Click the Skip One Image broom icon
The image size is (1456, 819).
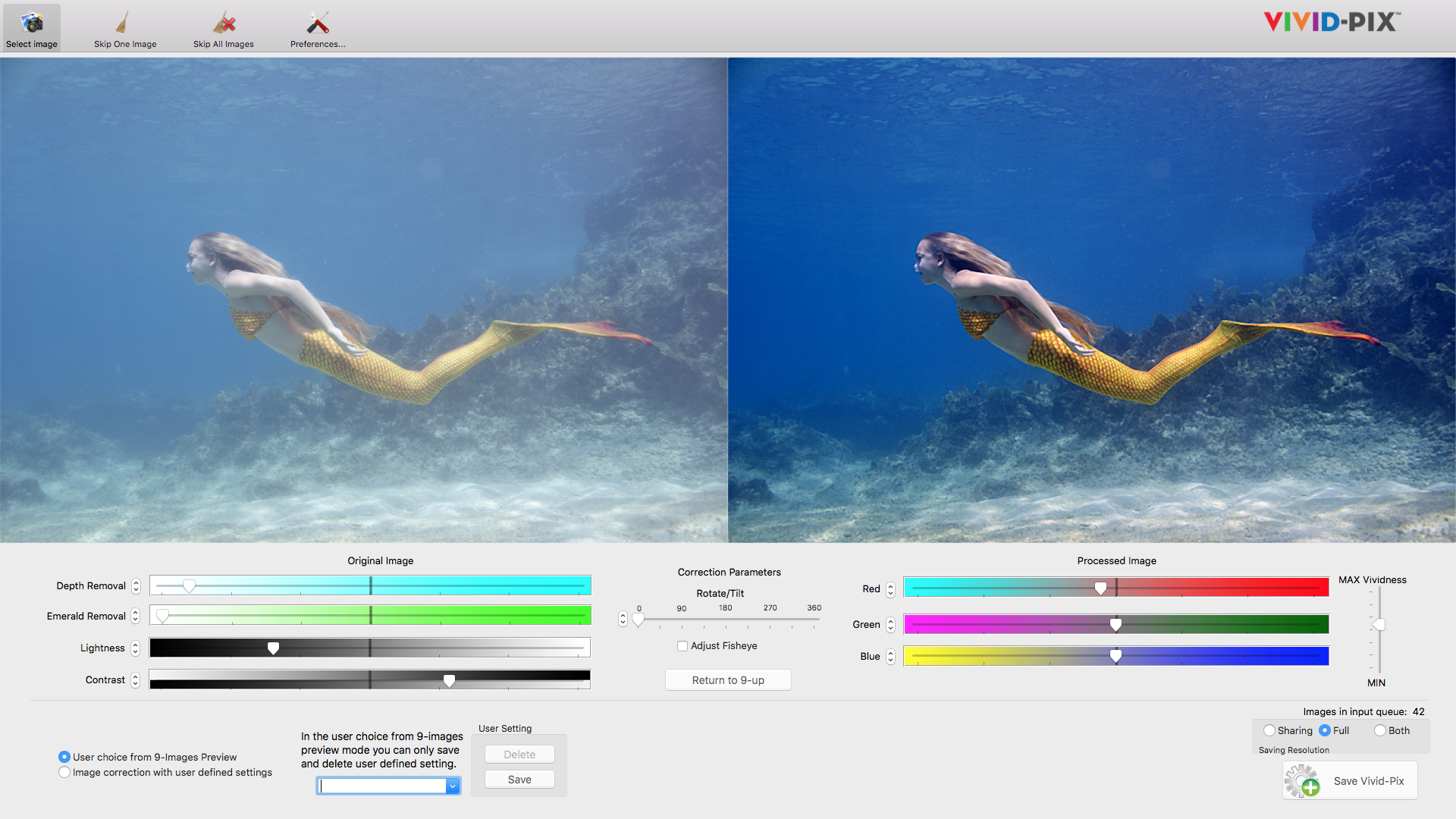[x=123, y=23]
